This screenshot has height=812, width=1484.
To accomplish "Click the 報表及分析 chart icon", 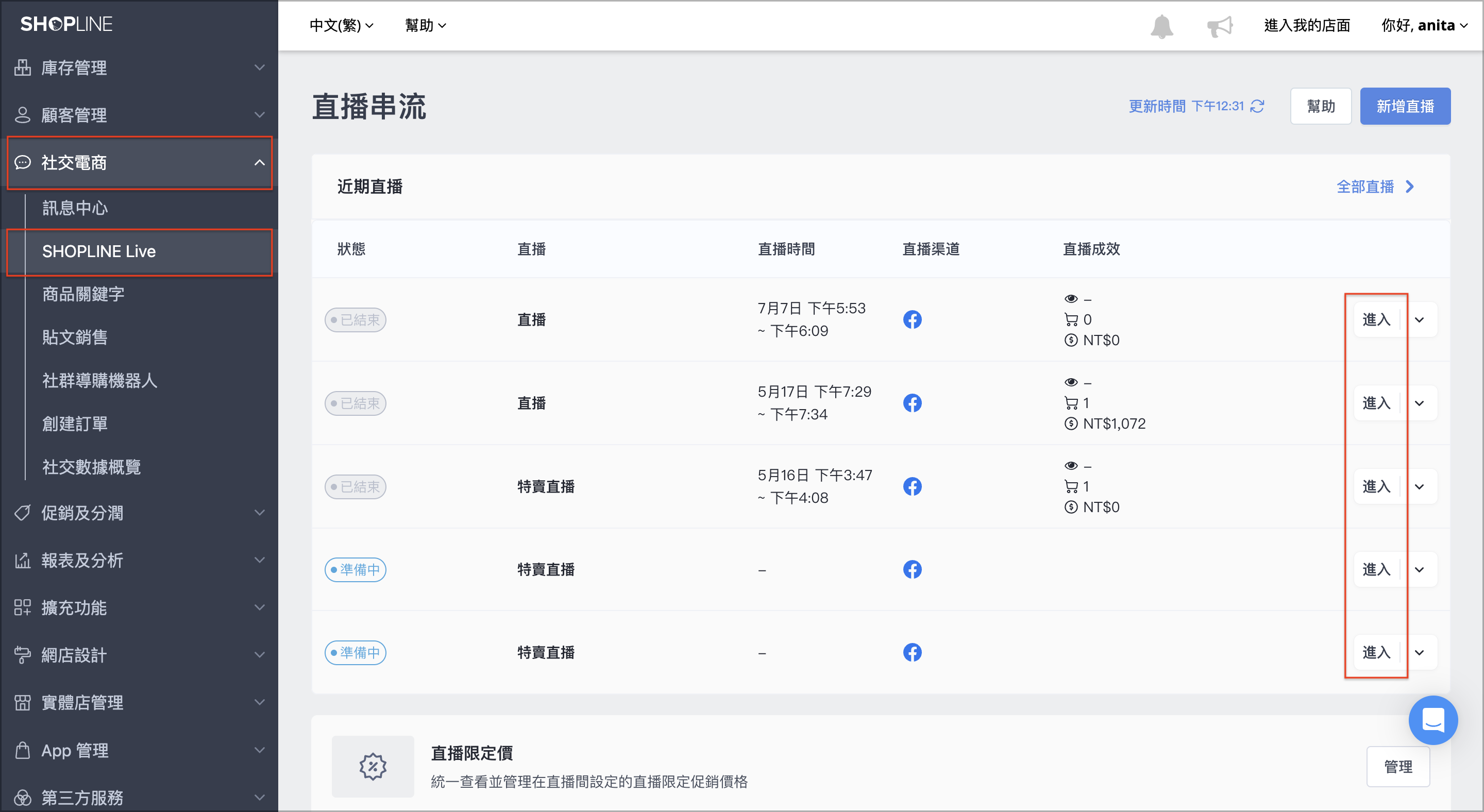I will coord(23,561).
